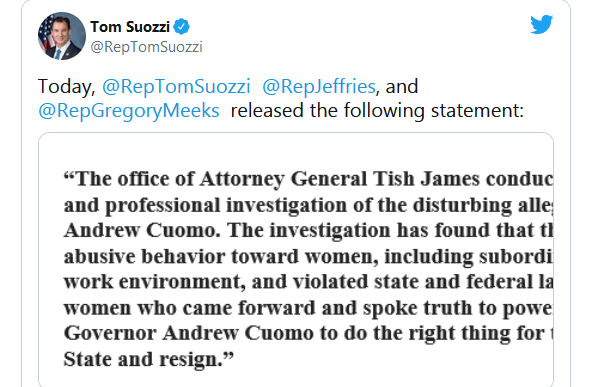
Task: Click the blue verified checkmark badge
Action: pyautogui.click(x=182, y=27)
